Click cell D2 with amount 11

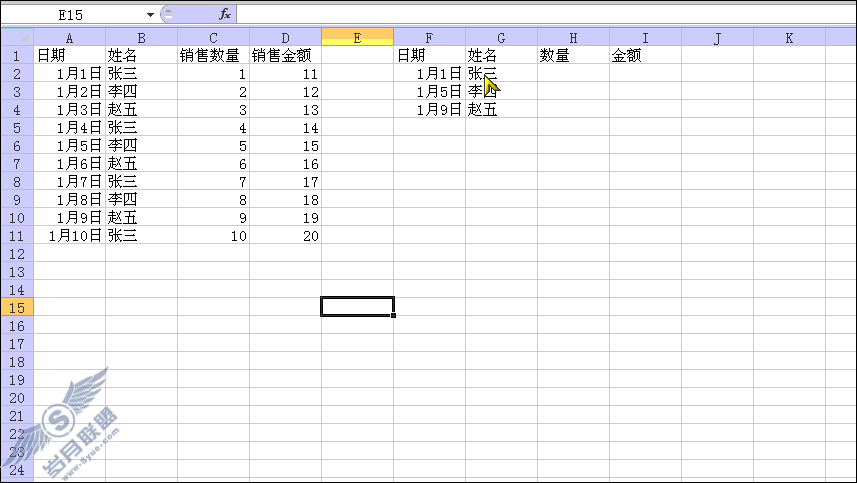click(285, 73)
